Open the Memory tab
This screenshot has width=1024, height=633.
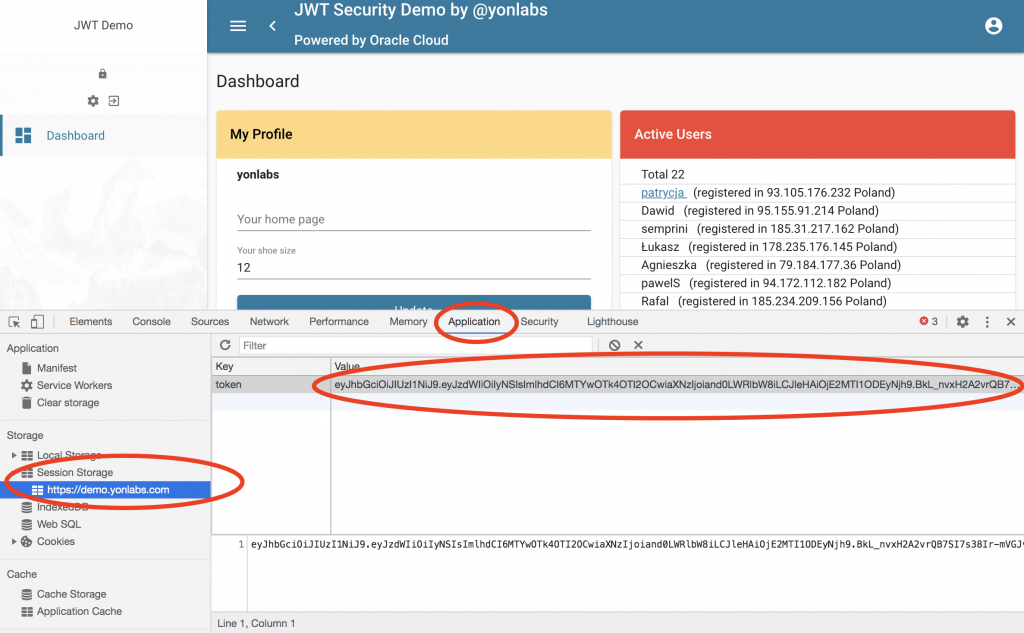[408, 321]
